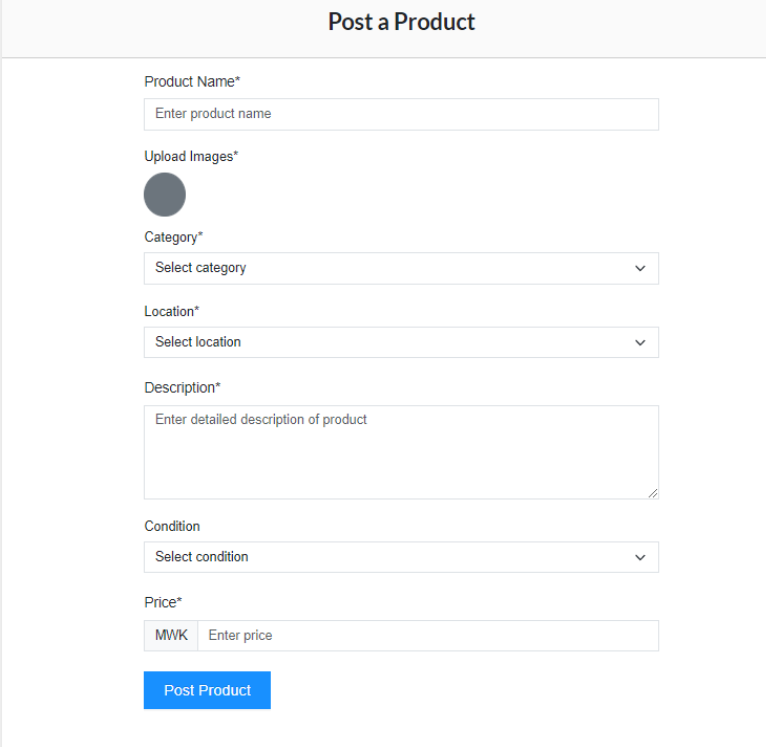This screenshot has height=747, width=766.
Task: Click the Description* field label
Action: pos(182,387)
